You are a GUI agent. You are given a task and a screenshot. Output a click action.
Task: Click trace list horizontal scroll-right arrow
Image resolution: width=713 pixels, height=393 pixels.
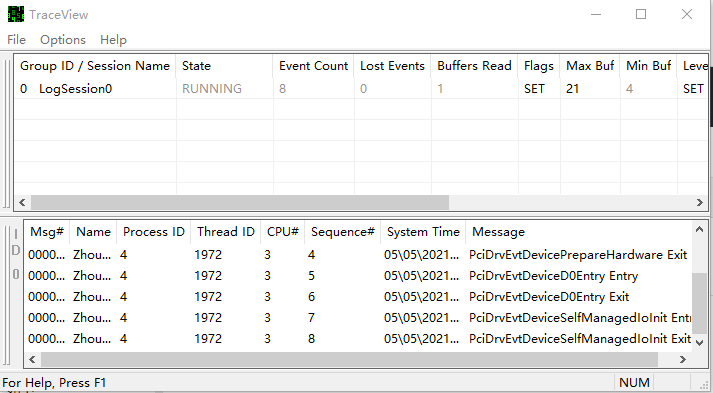tap(683, 359)
